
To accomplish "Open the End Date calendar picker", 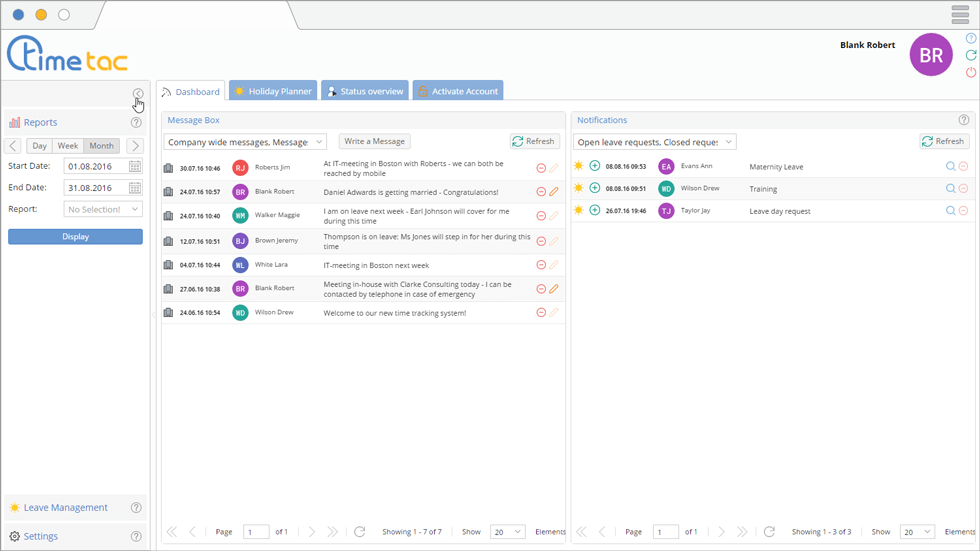I will pyautogui.click(x=135, y=188).
